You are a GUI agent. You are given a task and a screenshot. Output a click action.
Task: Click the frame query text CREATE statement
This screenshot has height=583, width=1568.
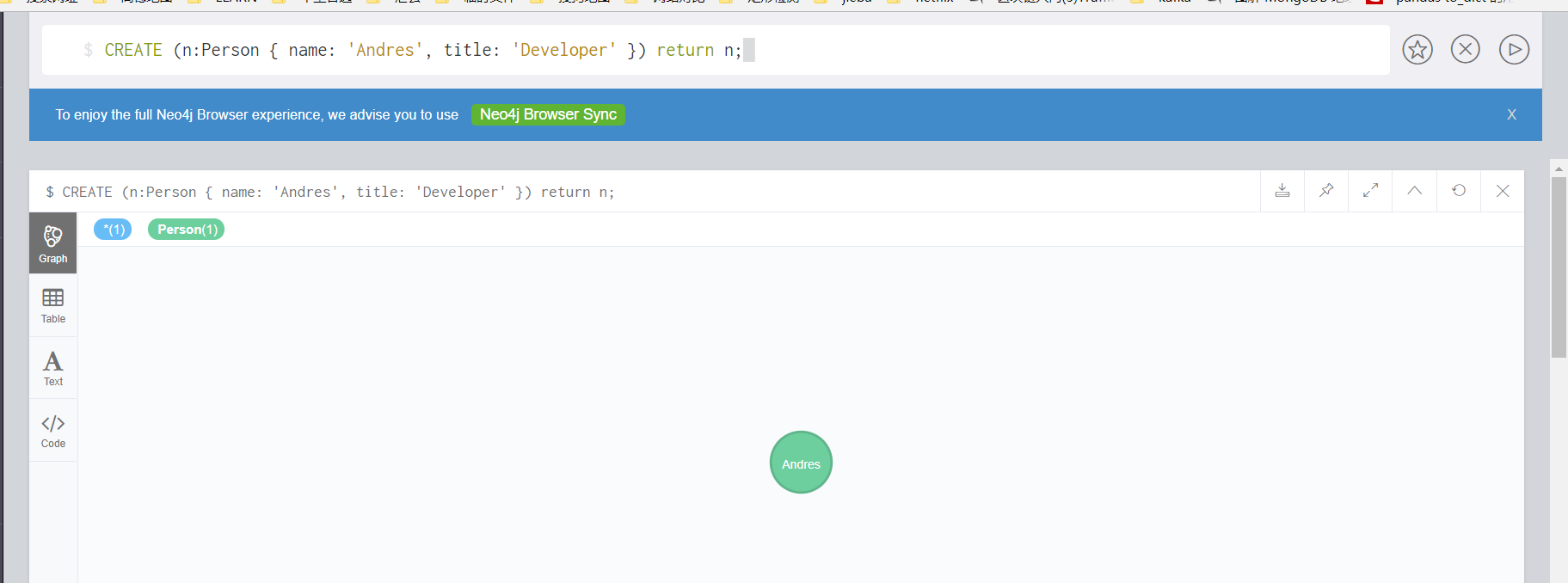click(x=330, y=192)
